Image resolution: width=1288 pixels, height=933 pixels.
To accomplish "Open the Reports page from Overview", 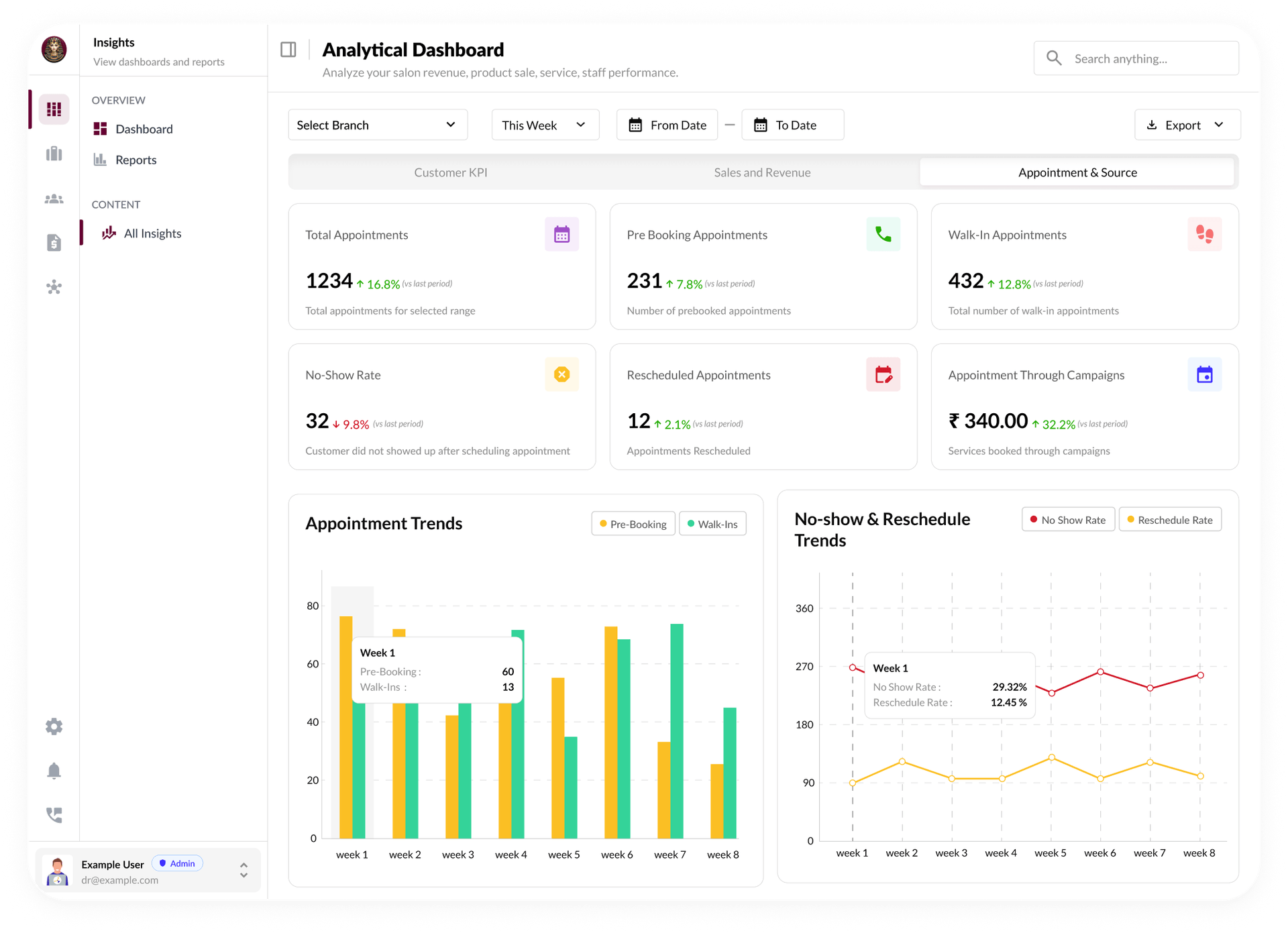I will tap(136, 160).
